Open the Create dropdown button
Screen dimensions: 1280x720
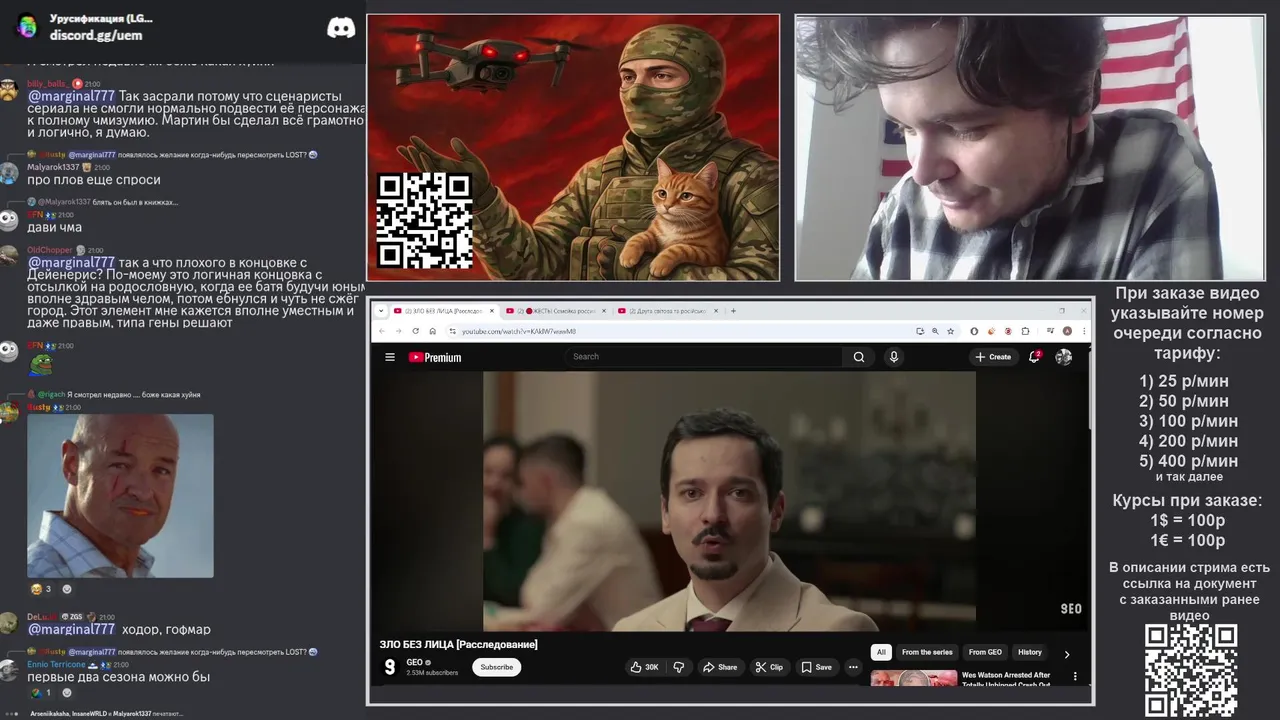(994, 357)
